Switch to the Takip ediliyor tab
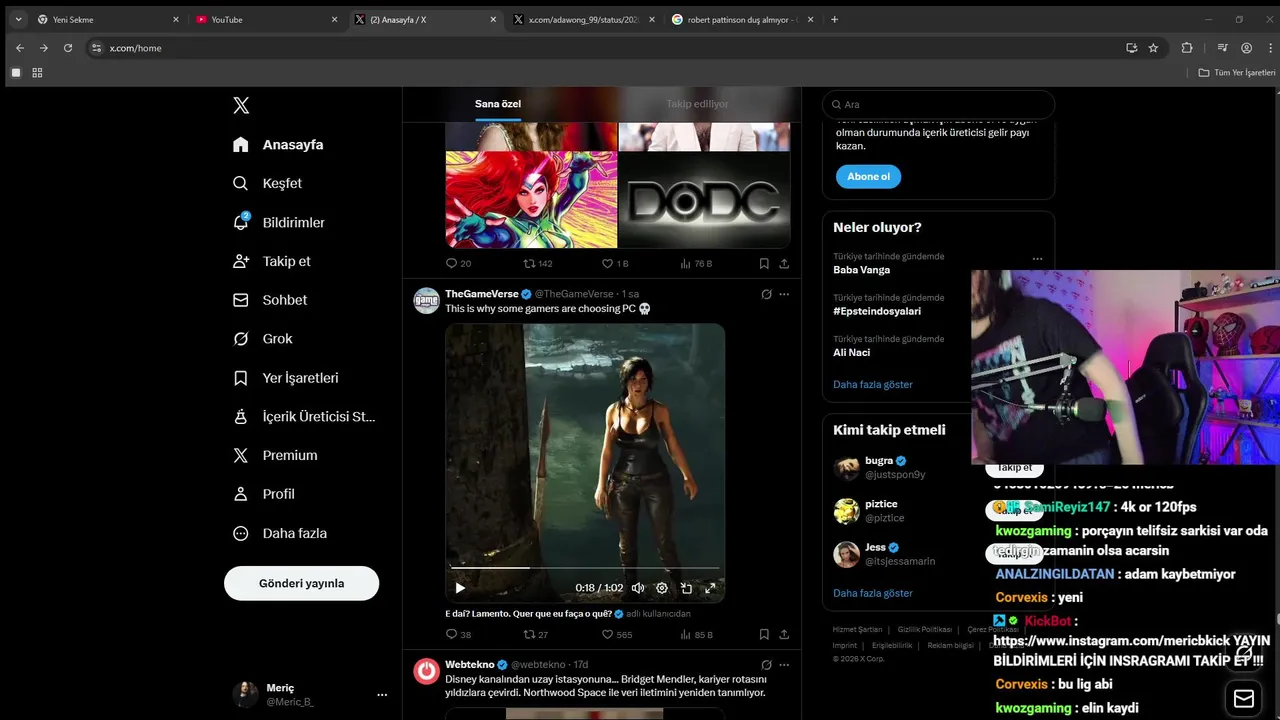 [x=697, y=104]
